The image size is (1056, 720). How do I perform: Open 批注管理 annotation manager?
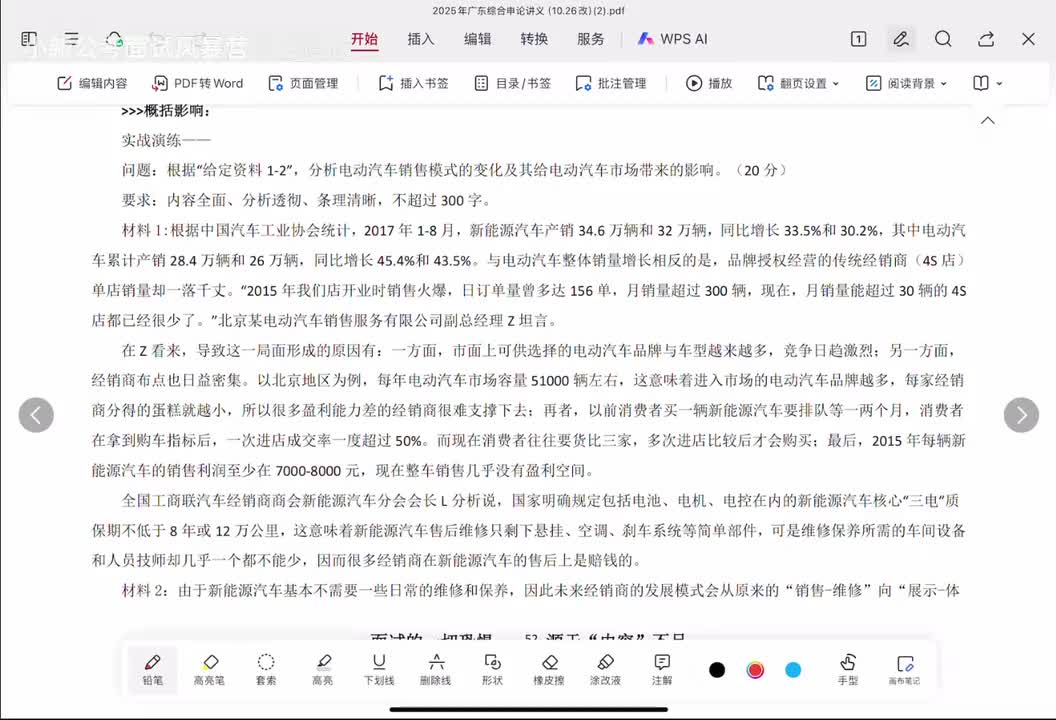tap(611, 84)
